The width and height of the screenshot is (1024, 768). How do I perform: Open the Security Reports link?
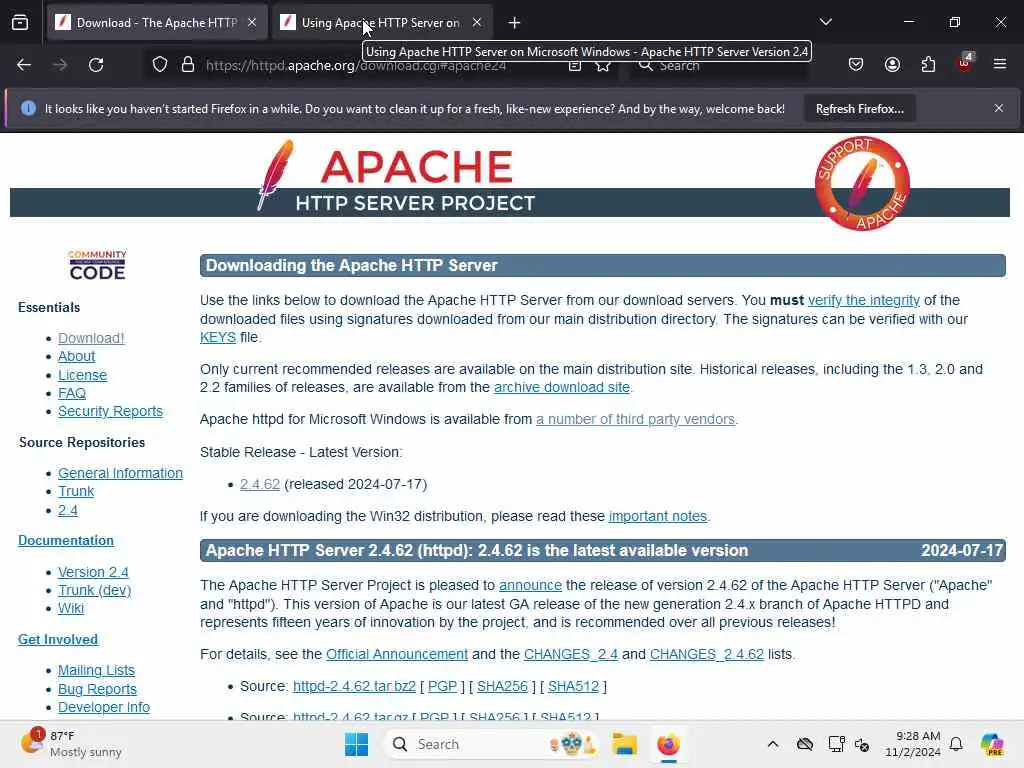[x=110, y=411]
